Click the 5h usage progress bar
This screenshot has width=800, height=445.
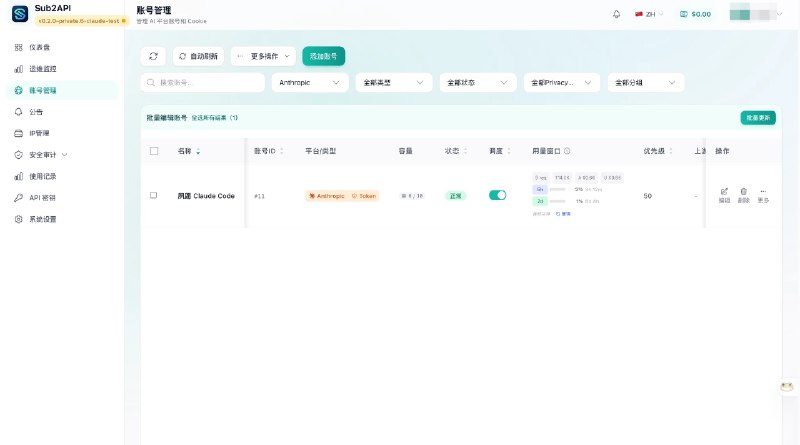tap(557, 189)
